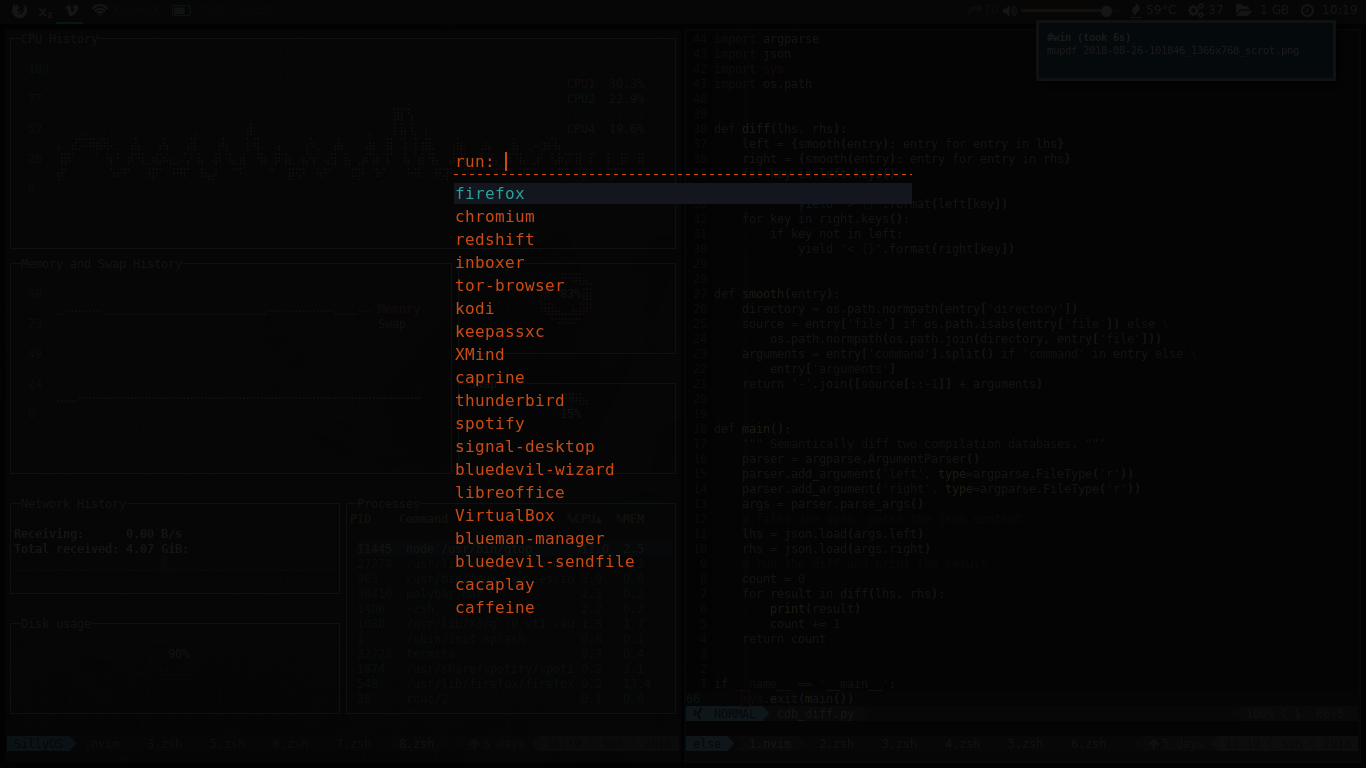Pick spotify in the launcher list

coord(683,424)
